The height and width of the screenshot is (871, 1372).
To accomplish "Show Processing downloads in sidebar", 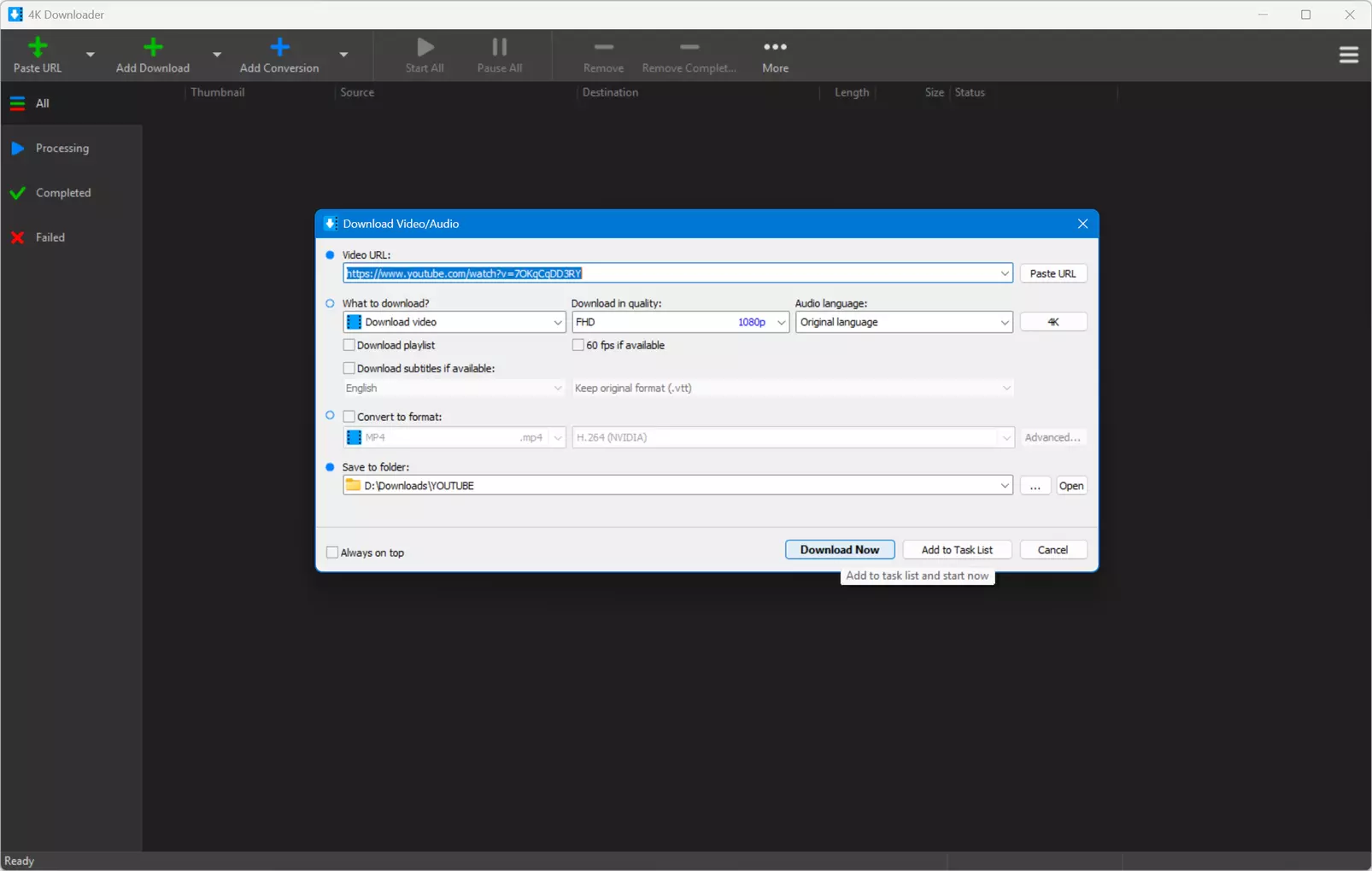I will tap(72, 149).
